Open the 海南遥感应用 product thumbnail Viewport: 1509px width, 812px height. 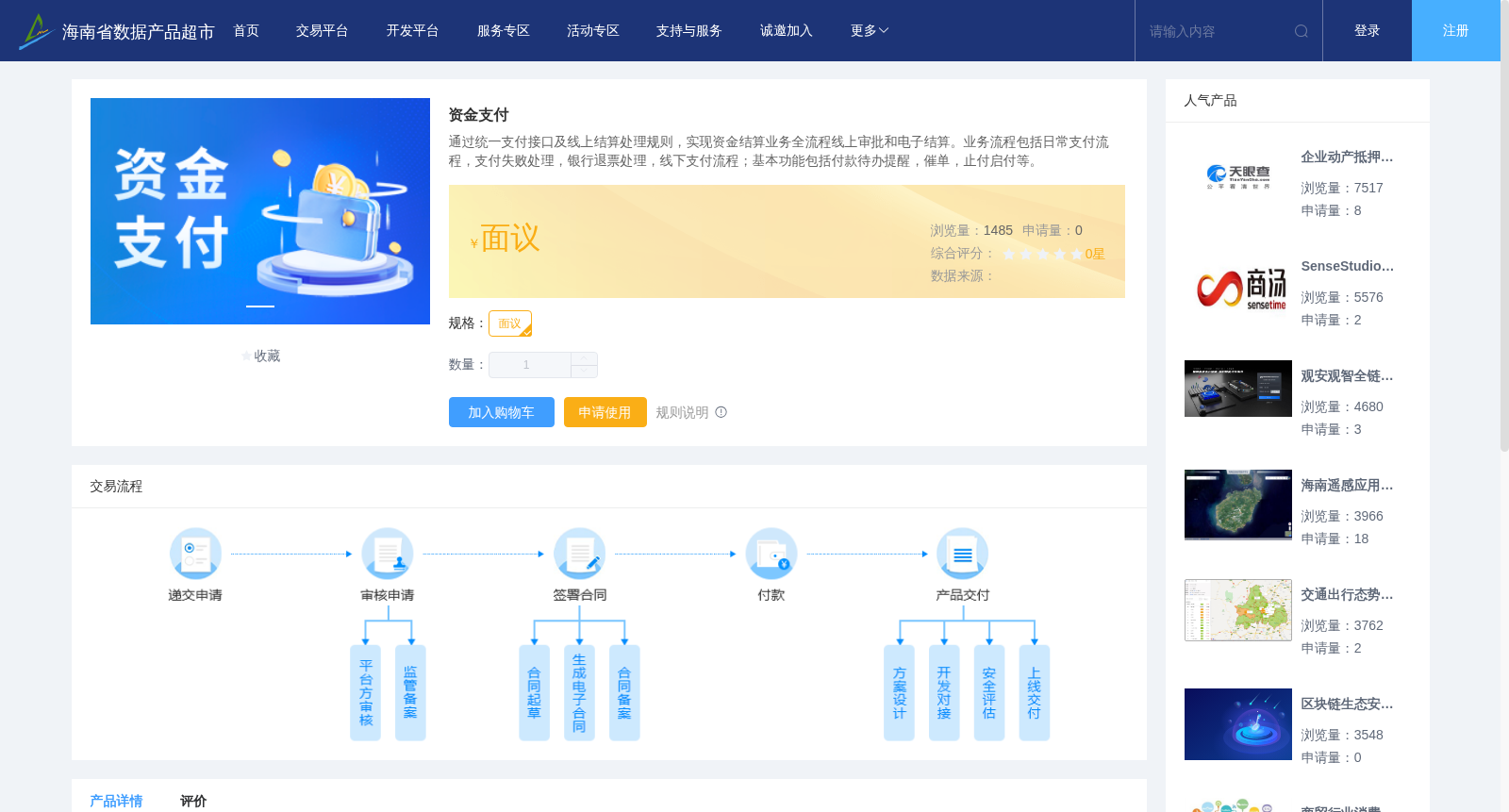[1238, 505]
